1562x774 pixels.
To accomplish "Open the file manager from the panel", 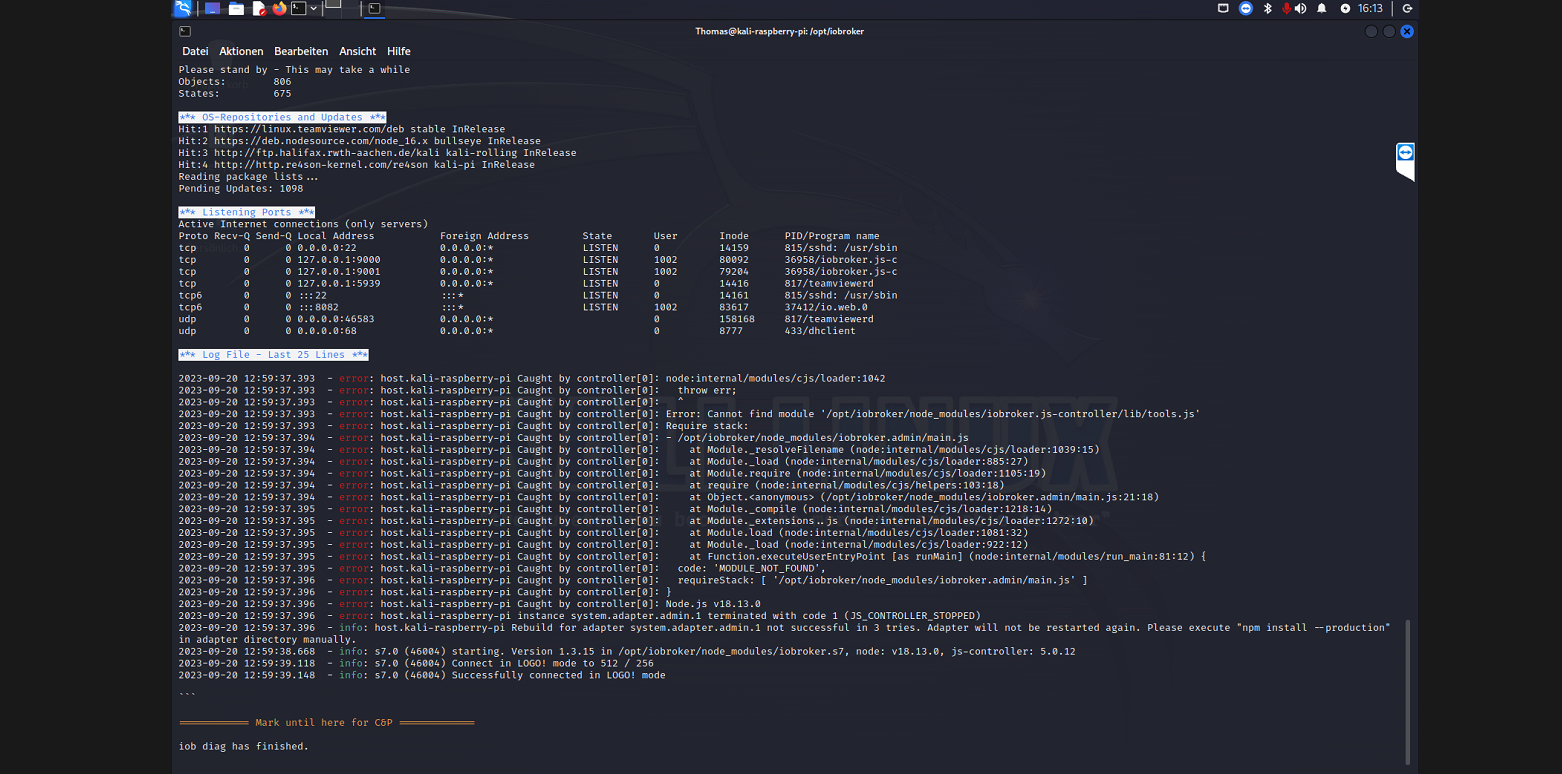I will (236, 9).
